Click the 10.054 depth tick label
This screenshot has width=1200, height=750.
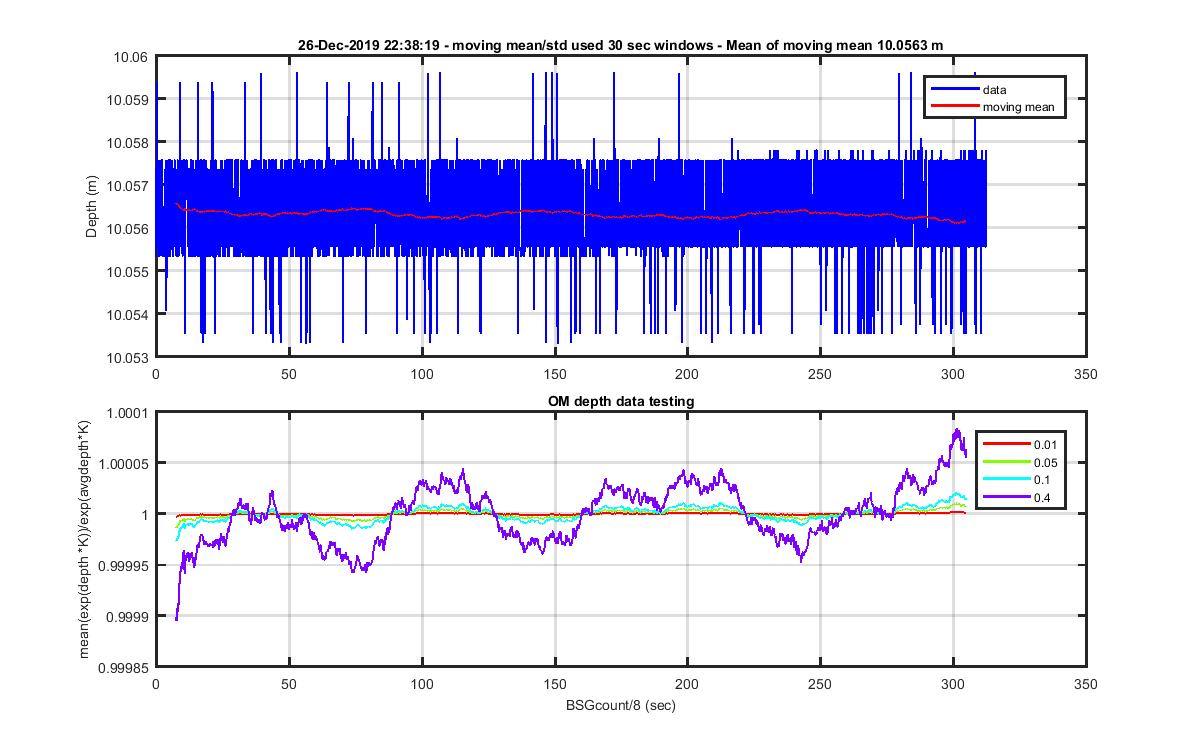126,315
